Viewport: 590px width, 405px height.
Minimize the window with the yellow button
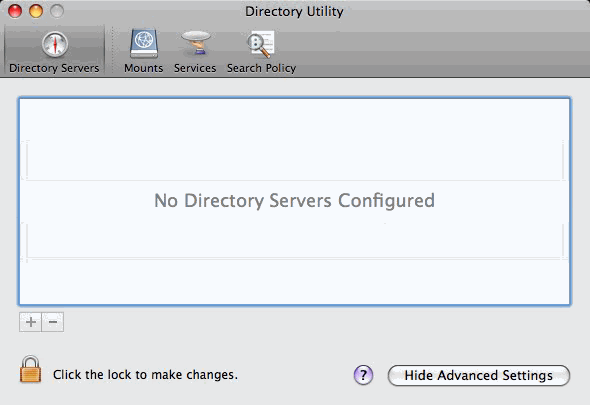[x=36, y=11]
